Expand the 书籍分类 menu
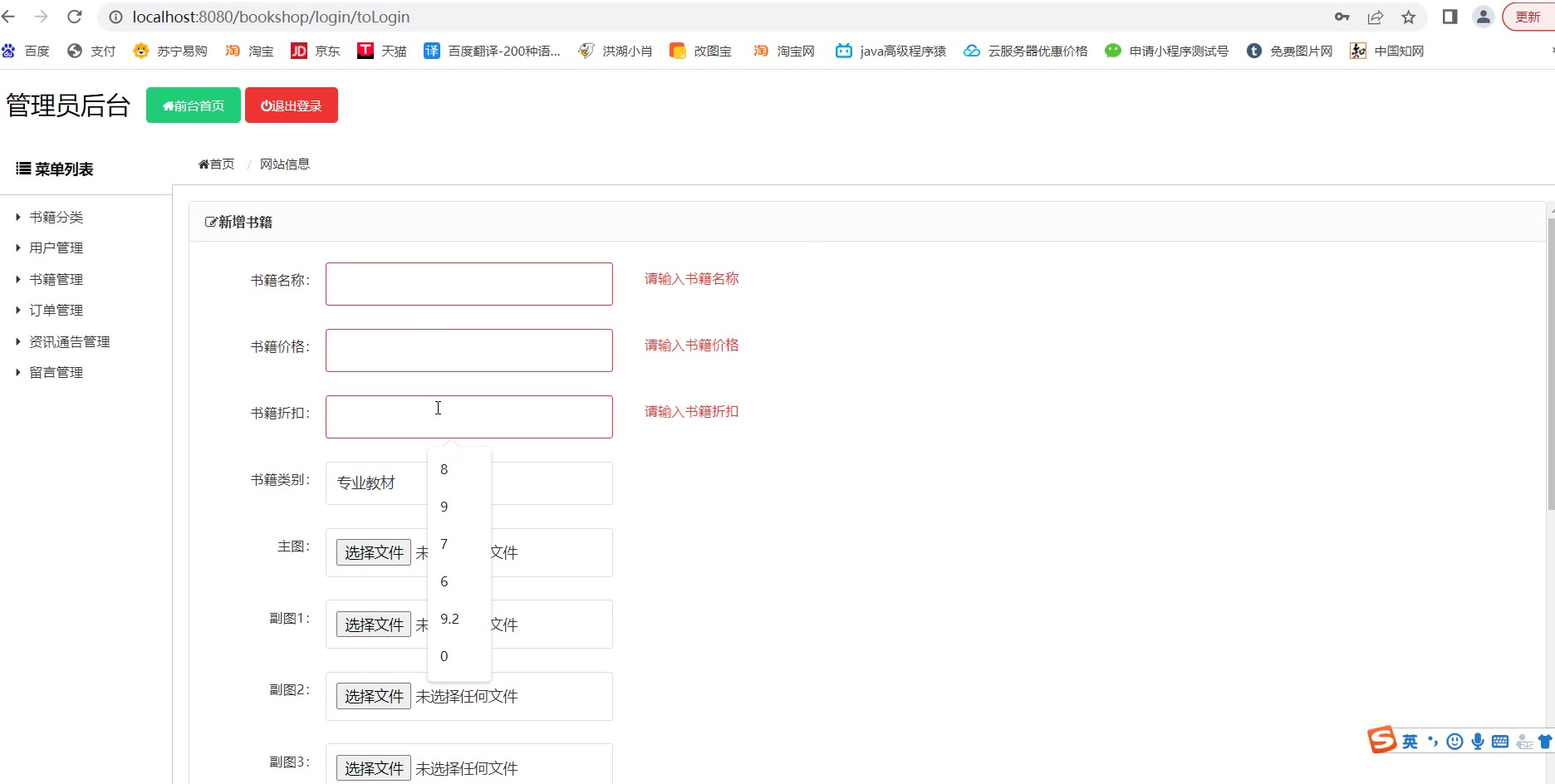 point(56,218)
